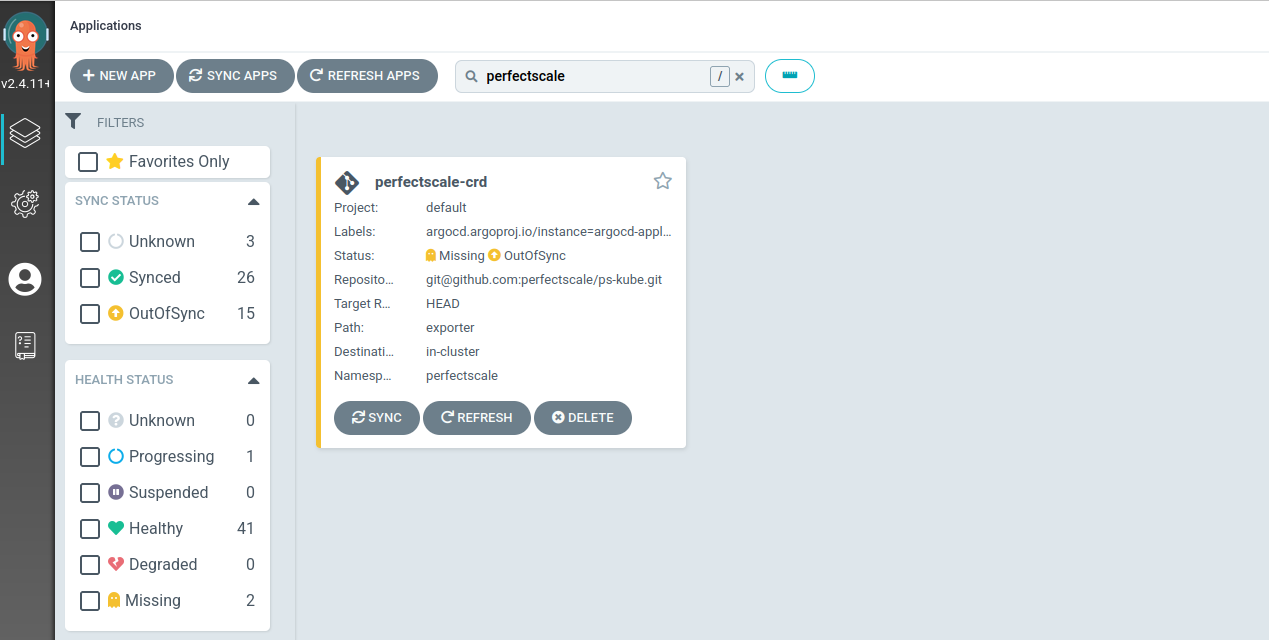Open the Documentation help icon in sidebar
This screenshot has width=1269, height=640.
pyautogui.click(x=25, y=345)
